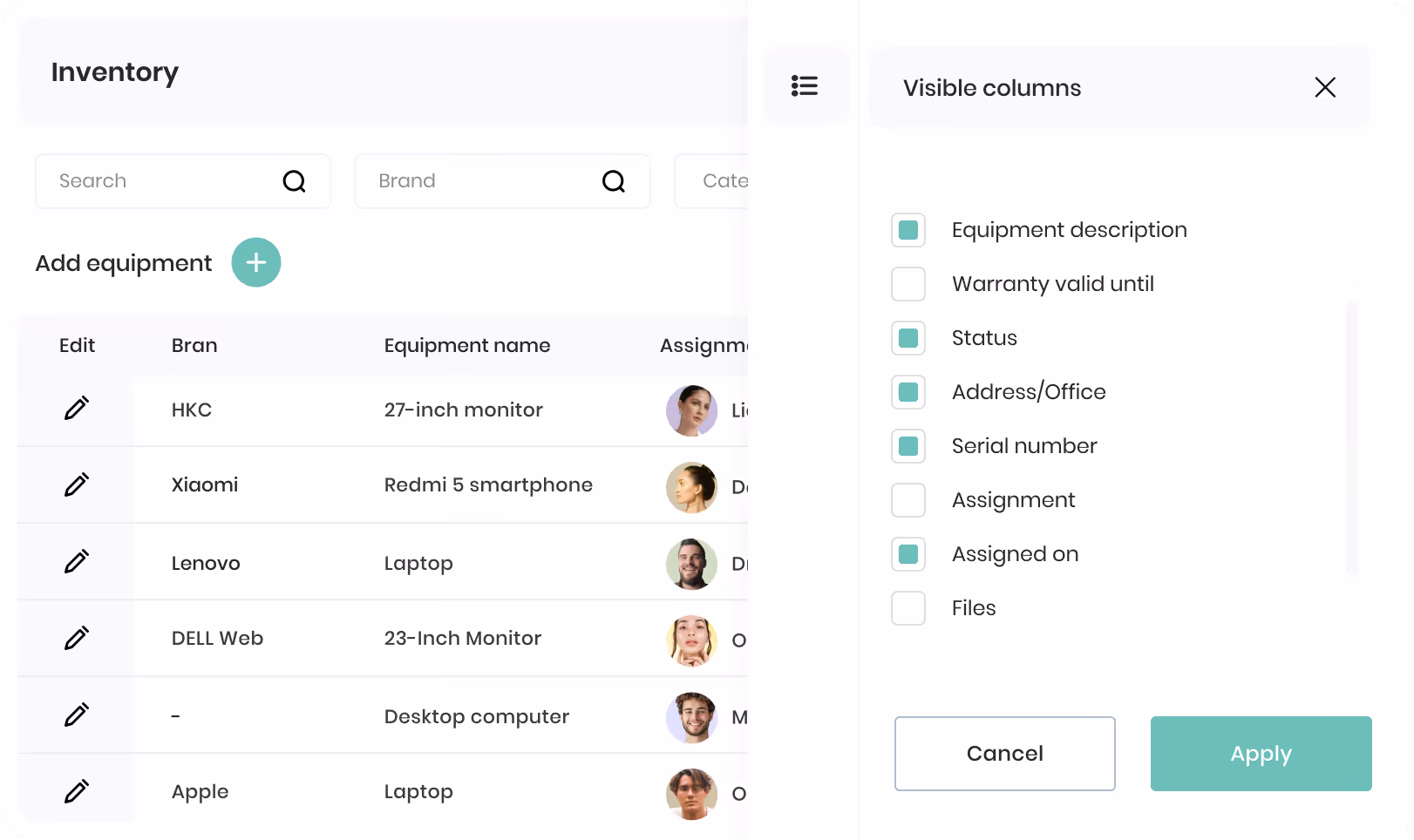Toggle the Status column checkbox
The width and height of the screenshot is (1414, 840).
[x=908, y=338]
